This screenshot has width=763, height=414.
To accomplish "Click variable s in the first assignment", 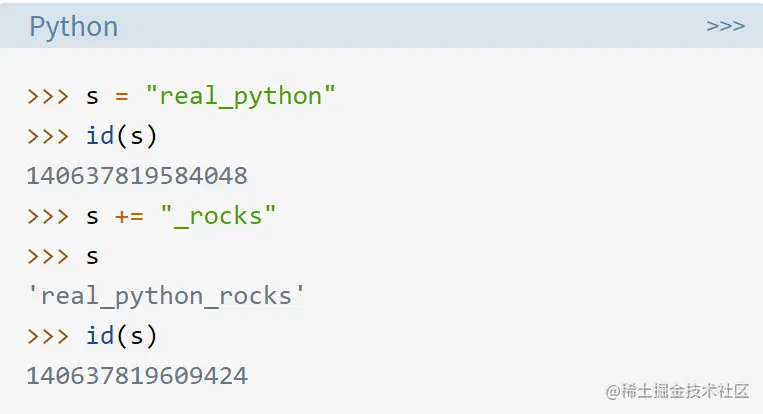I will click(92, 96).
